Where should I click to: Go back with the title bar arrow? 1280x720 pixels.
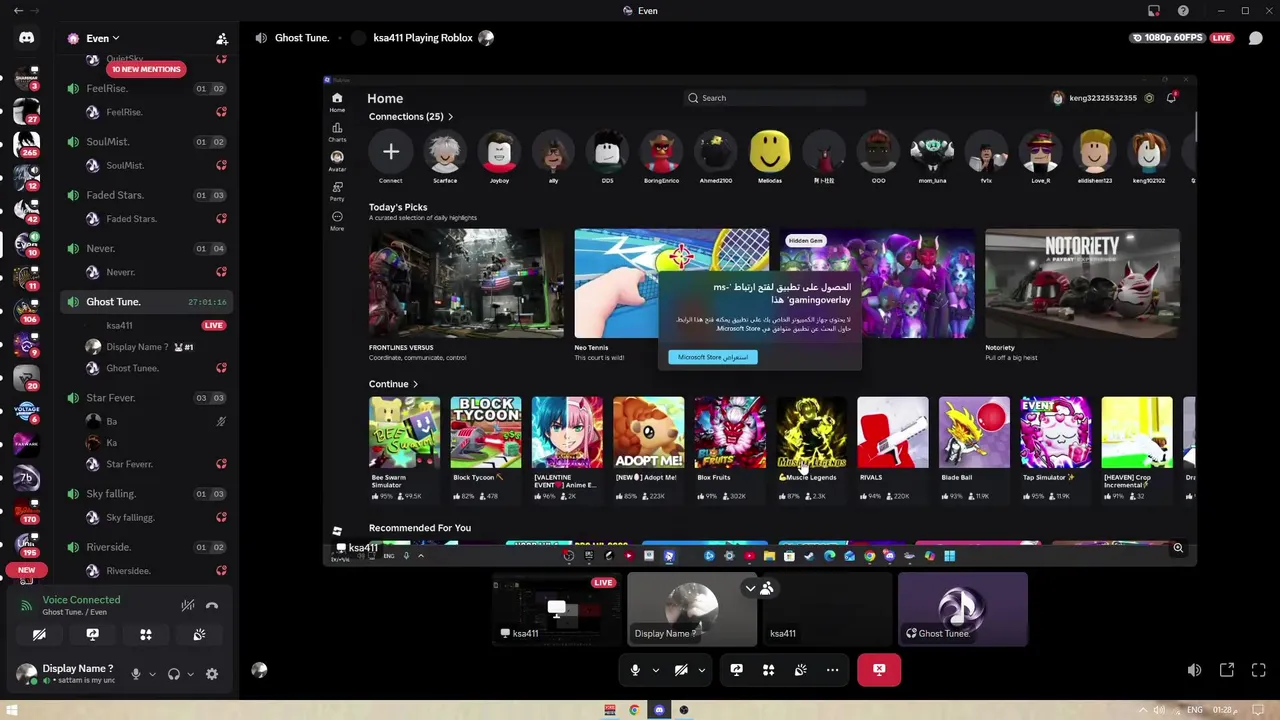click(x=18, y=11)
